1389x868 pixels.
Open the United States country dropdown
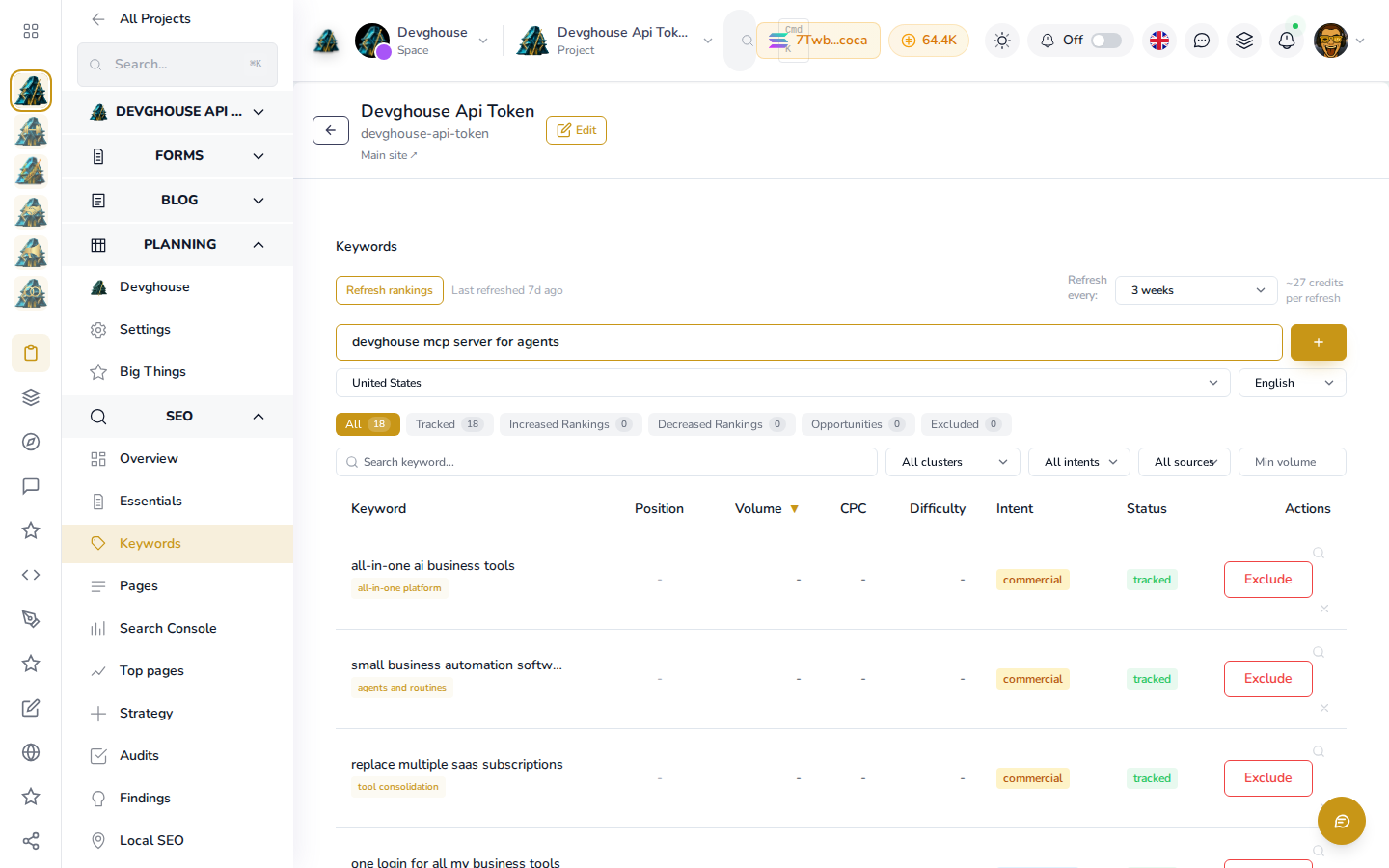click(783, 383)
